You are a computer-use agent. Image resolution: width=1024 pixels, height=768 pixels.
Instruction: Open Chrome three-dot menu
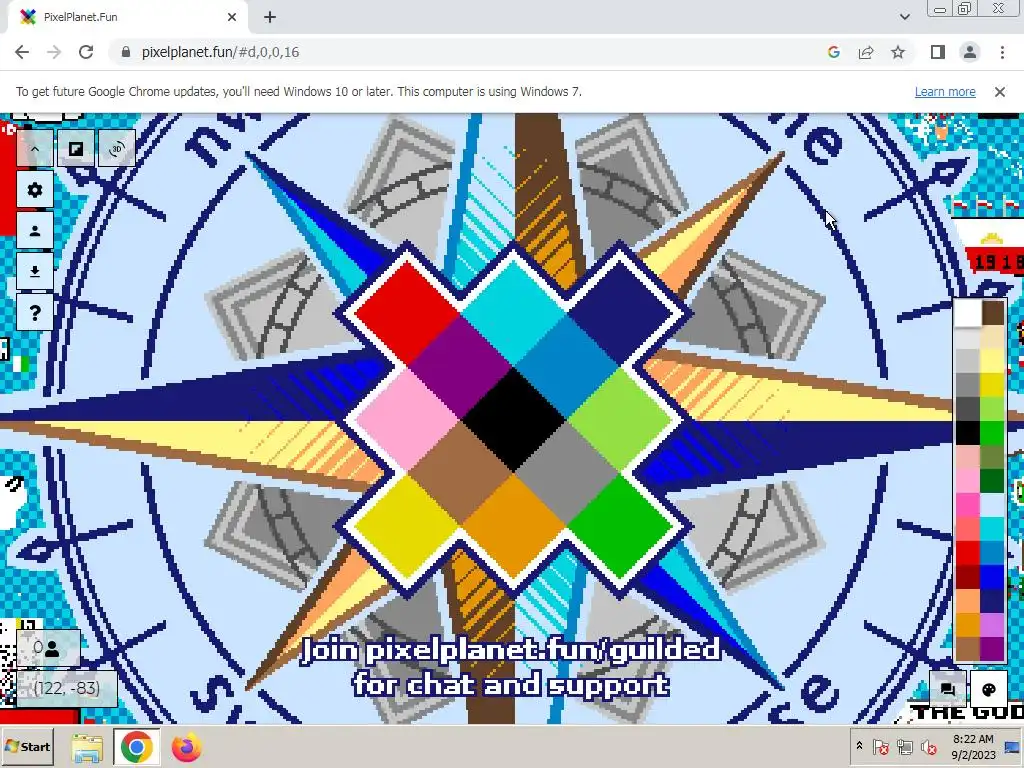pyautogui.click(x=1002, y=52)
